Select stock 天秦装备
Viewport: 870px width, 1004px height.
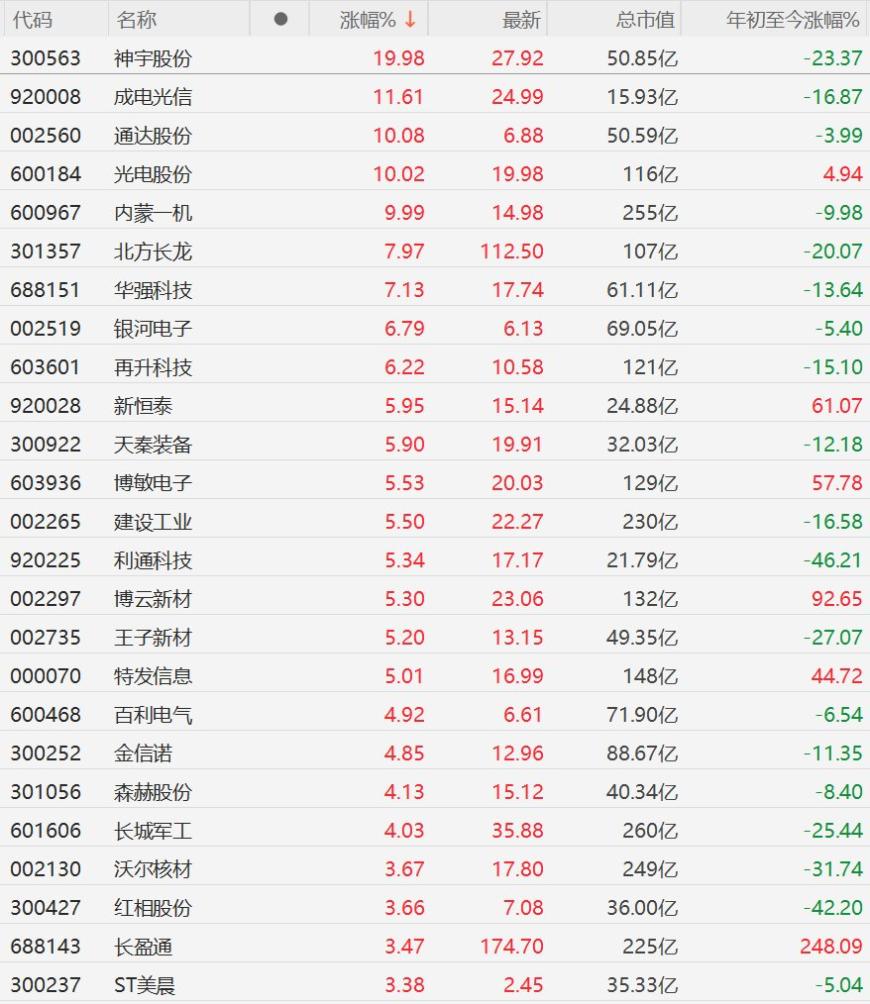pyautogui.click(x=153, y=444)
